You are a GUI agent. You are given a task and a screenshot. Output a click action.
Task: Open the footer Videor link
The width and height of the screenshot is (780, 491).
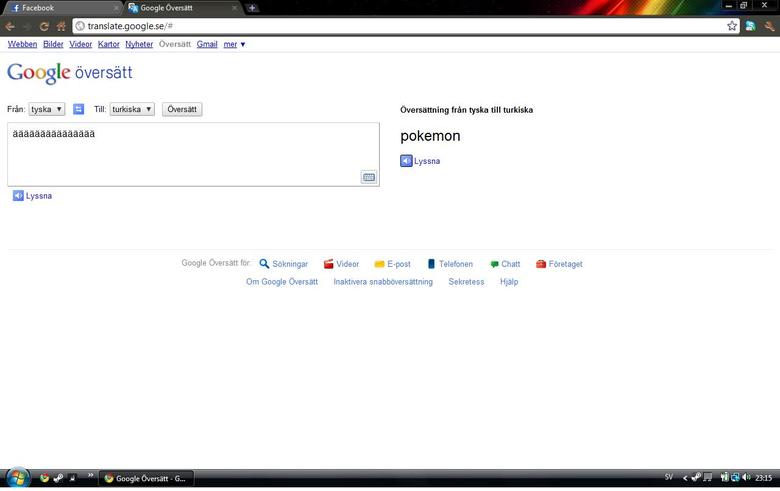(347, 264)
